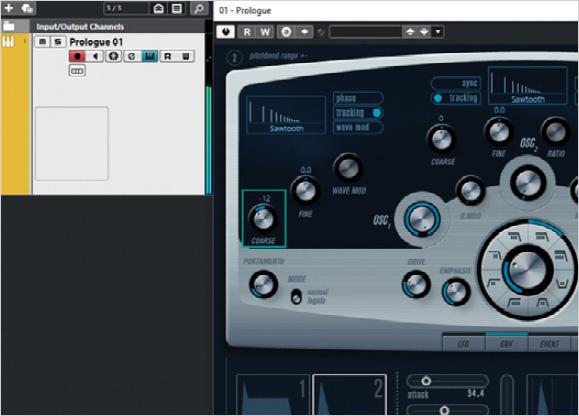Screen dimensions: 579x416
Task: Click the OSC 1 Coarse knob
Action: (263, 219)
